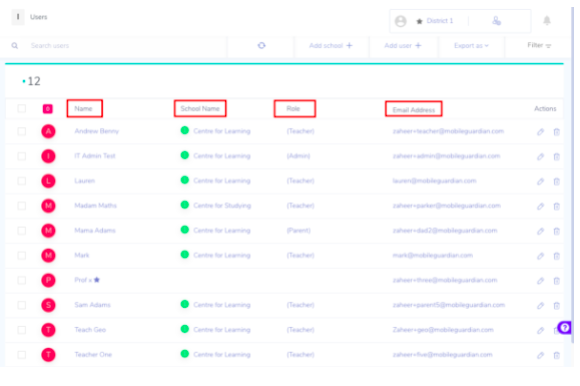Sort by Name column header
Viewport: 580px width, 386px height.
click(x=83, y=109)
